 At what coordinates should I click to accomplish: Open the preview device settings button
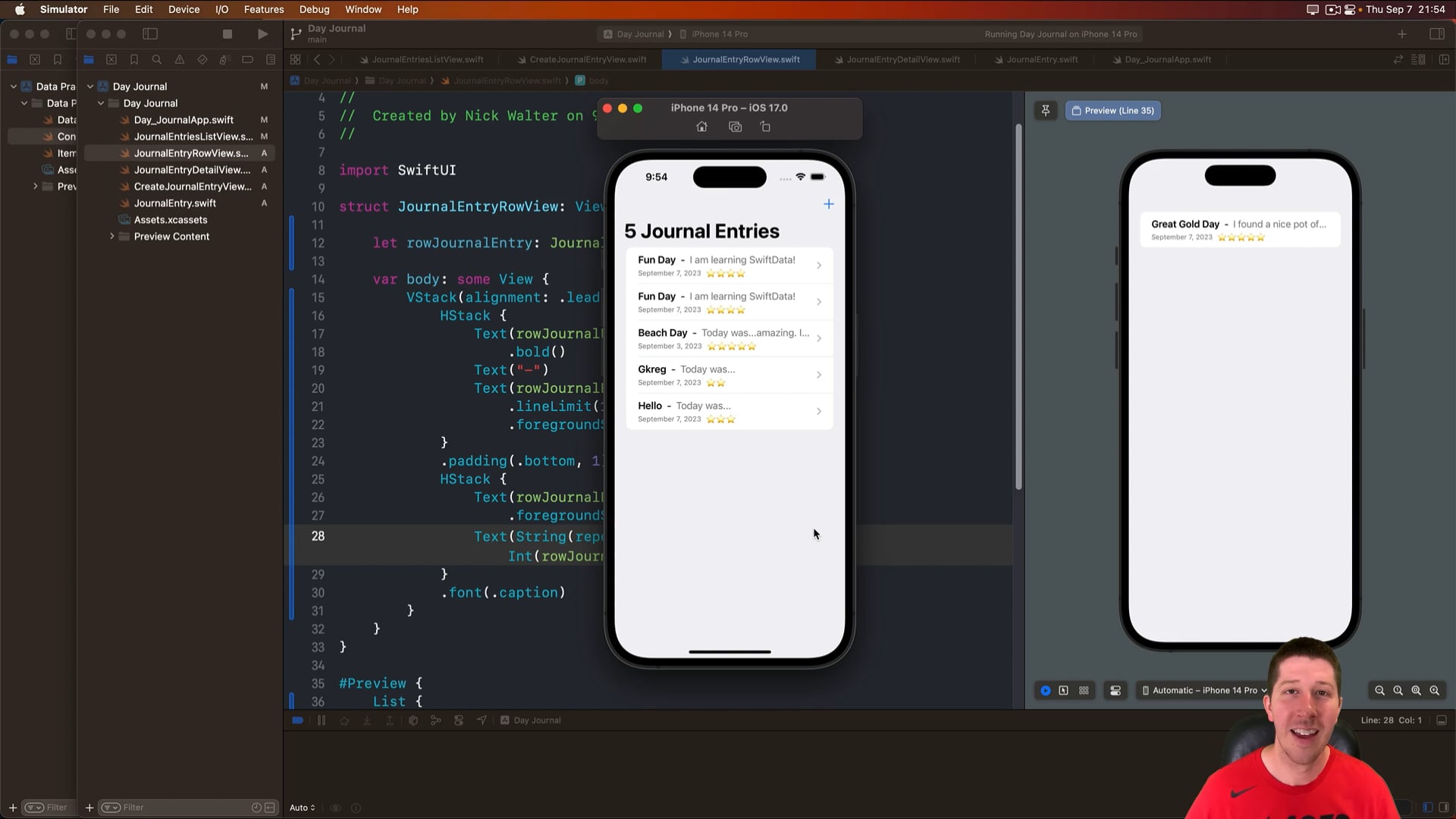1116,691
